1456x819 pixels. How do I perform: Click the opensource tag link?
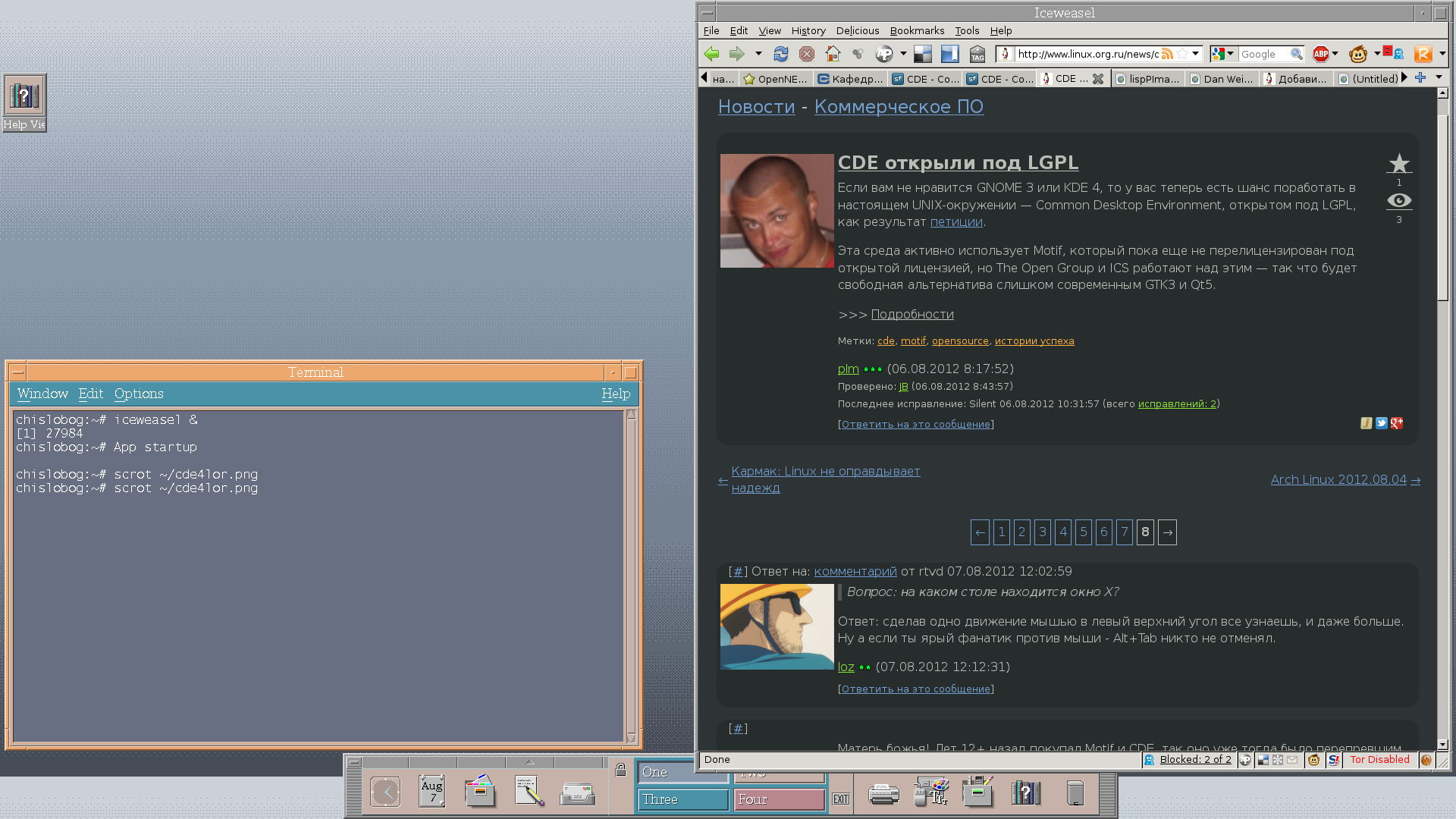click(x=960, y=340)
